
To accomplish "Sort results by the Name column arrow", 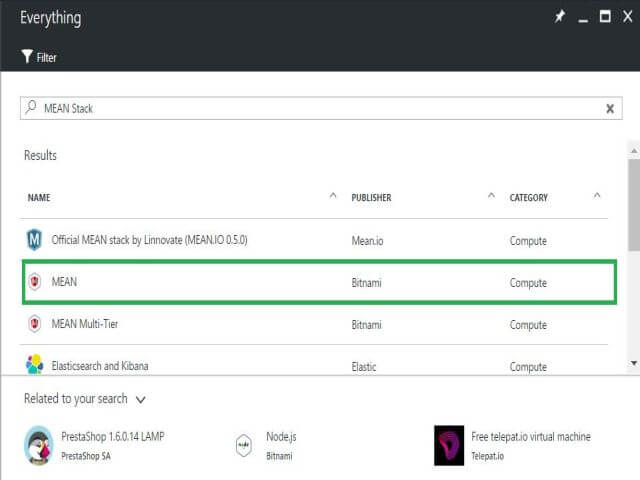I will (333, 196).
